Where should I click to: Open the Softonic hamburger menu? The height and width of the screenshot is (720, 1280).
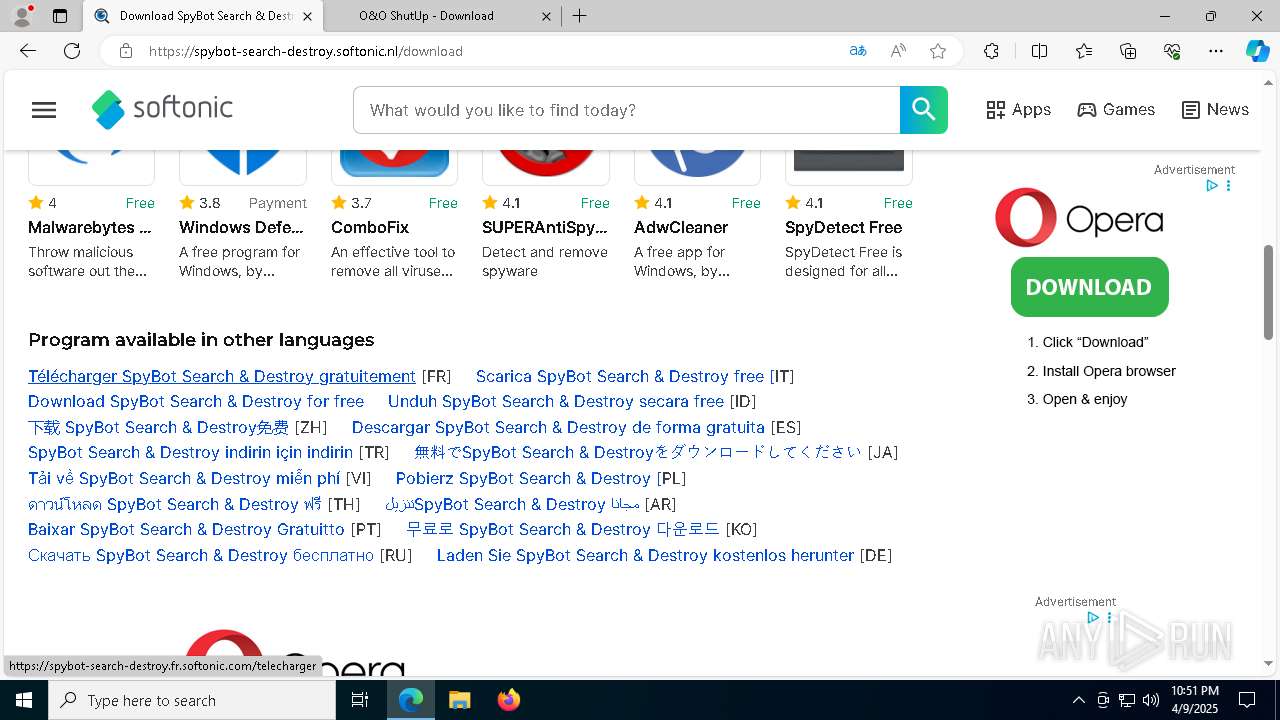44,110
